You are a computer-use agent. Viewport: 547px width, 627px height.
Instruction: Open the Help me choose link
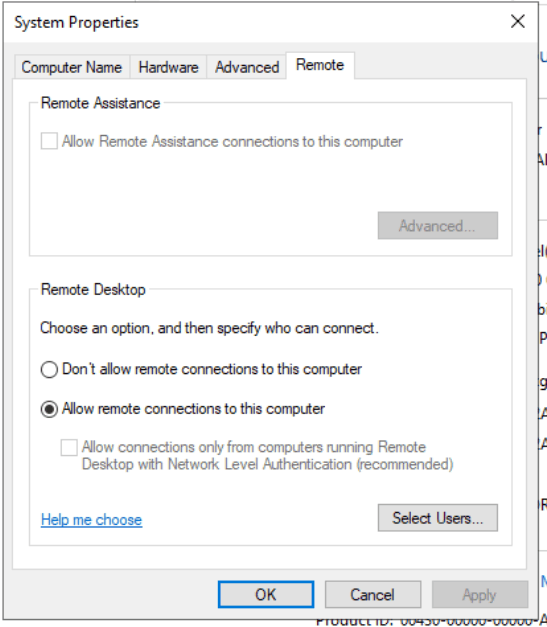92,519
